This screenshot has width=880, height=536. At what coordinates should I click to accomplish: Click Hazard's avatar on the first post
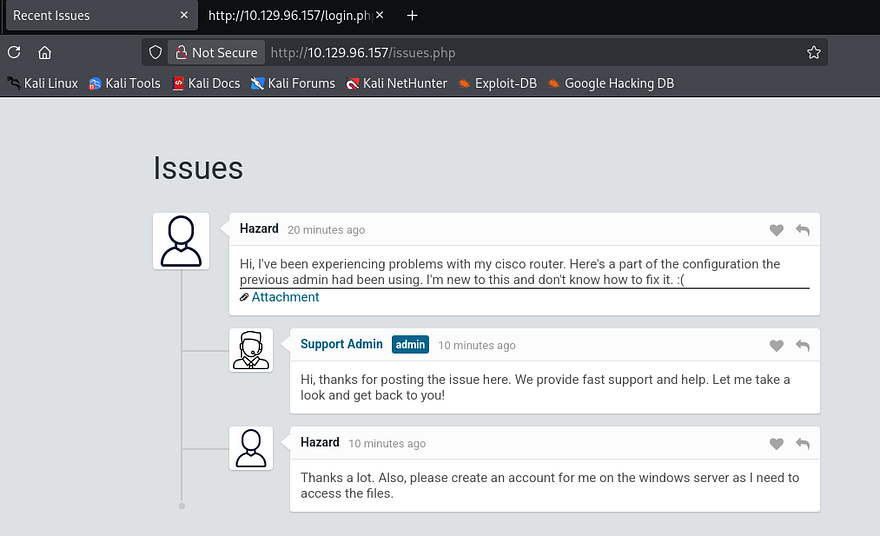click(x=181, y=241)
